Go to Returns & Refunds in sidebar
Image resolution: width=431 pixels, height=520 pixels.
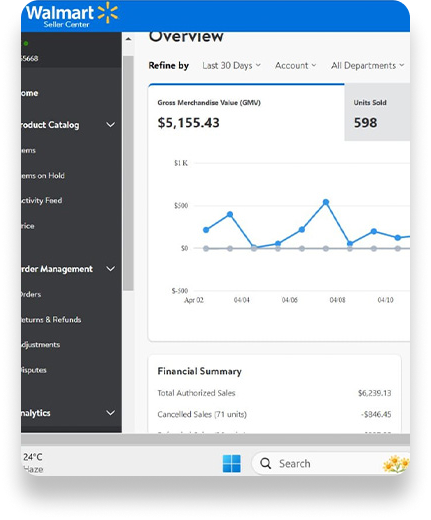pyautogui.click(x=51, y=320)
